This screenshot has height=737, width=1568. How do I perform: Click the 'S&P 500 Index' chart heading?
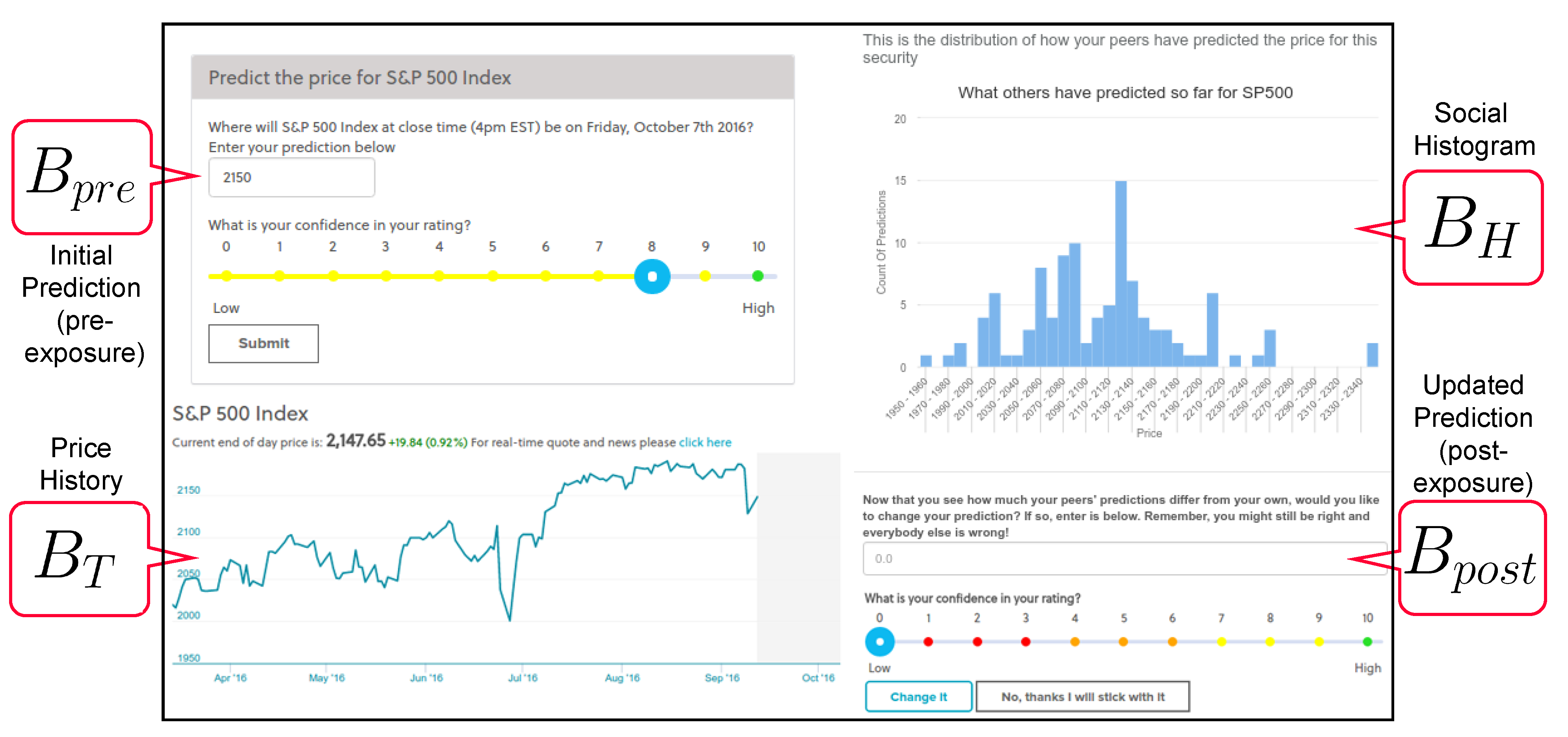tap(240, 414)
